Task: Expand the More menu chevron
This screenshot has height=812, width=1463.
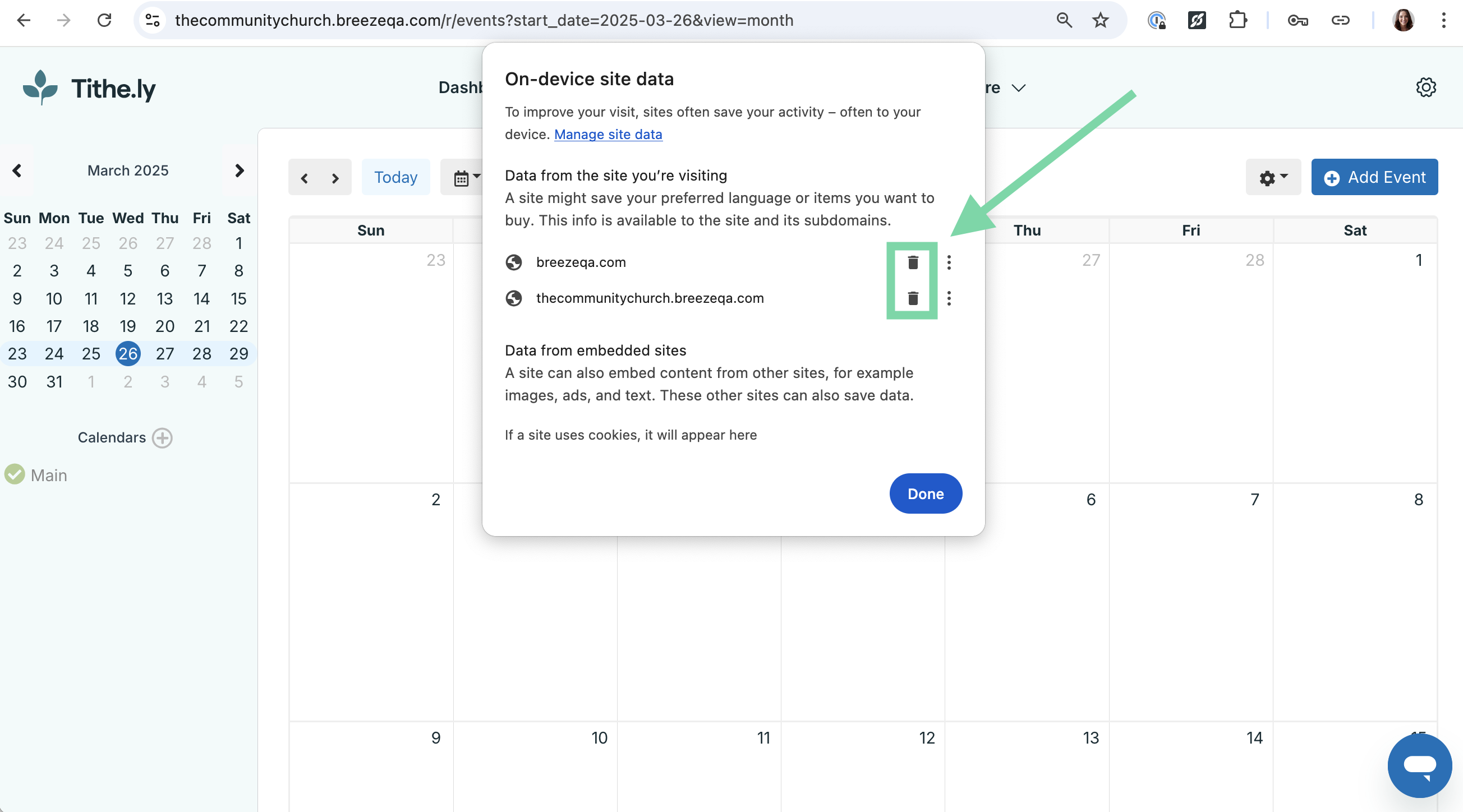Action: tap(1019, 88)
